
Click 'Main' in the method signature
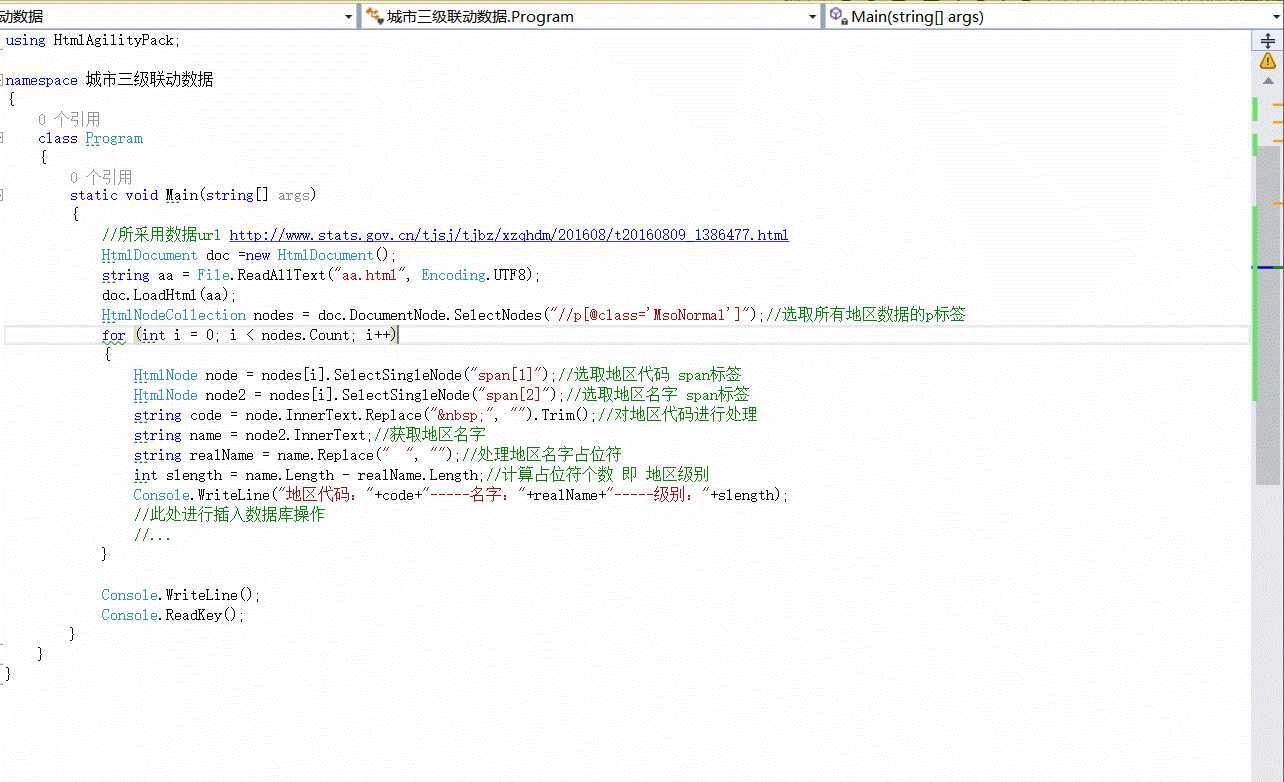coord(182,195)
